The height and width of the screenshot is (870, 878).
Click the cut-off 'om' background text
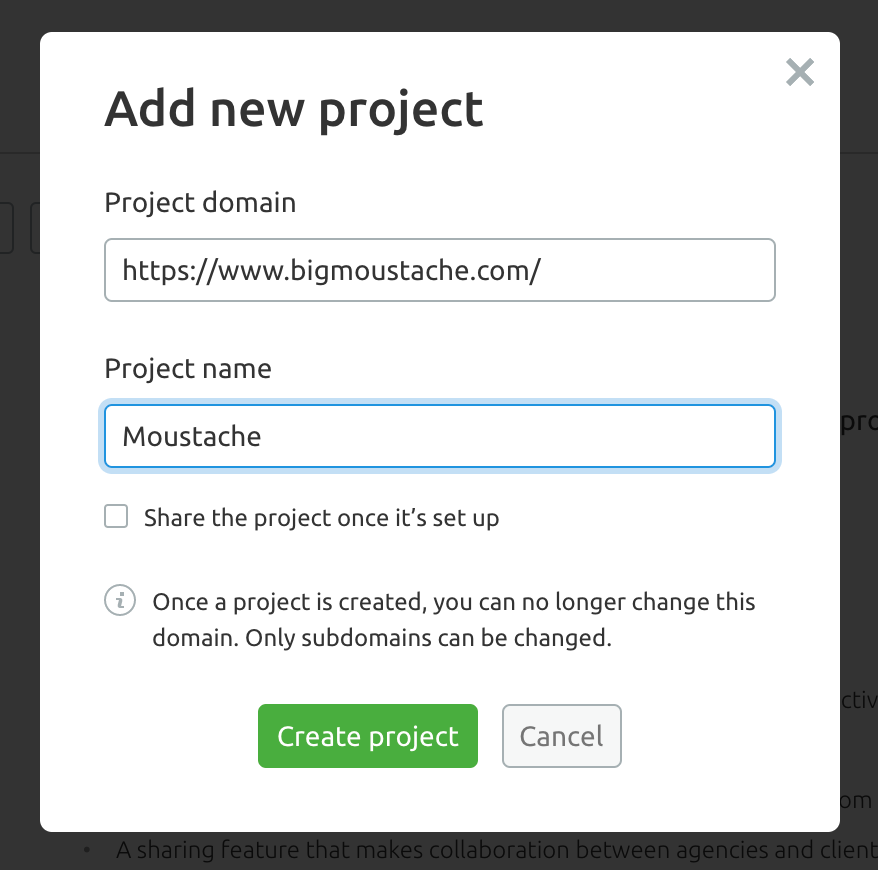857,801
